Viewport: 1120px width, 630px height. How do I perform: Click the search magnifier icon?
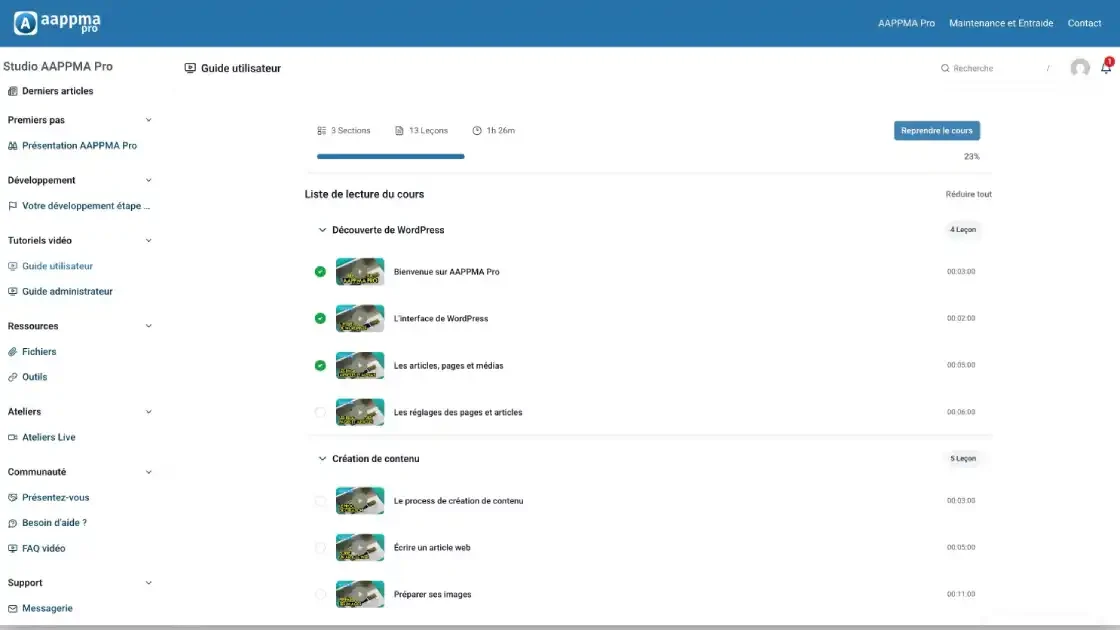[945, 68]
